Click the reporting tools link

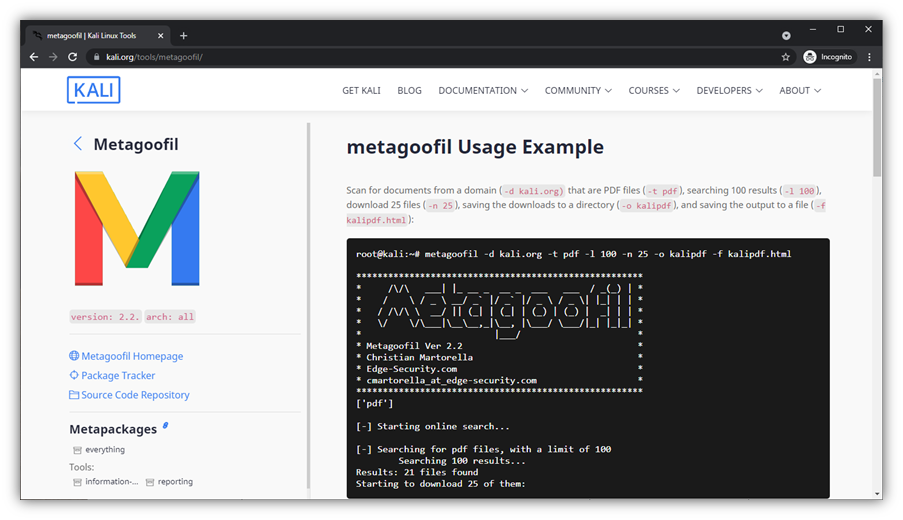click(175, 482)
